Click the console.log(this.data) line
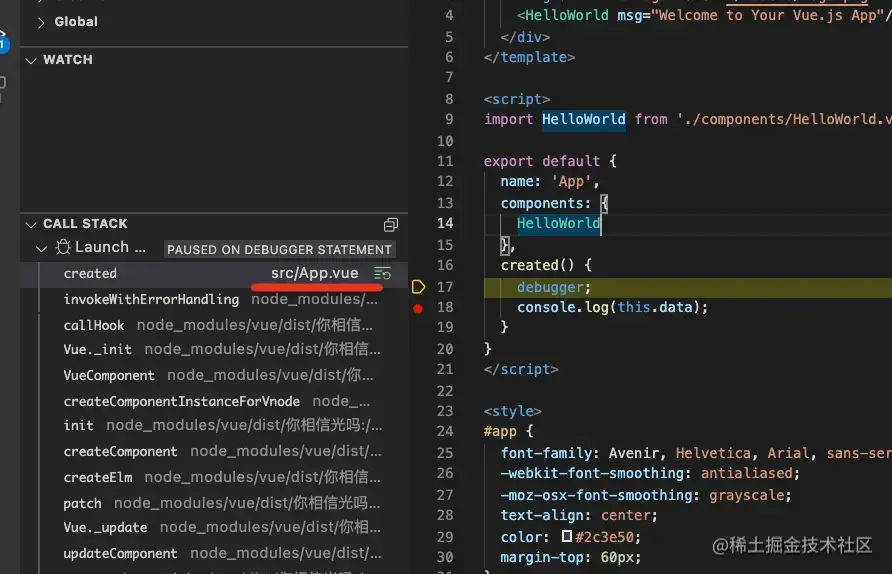892x574 pixels. (x=612, y=308)
